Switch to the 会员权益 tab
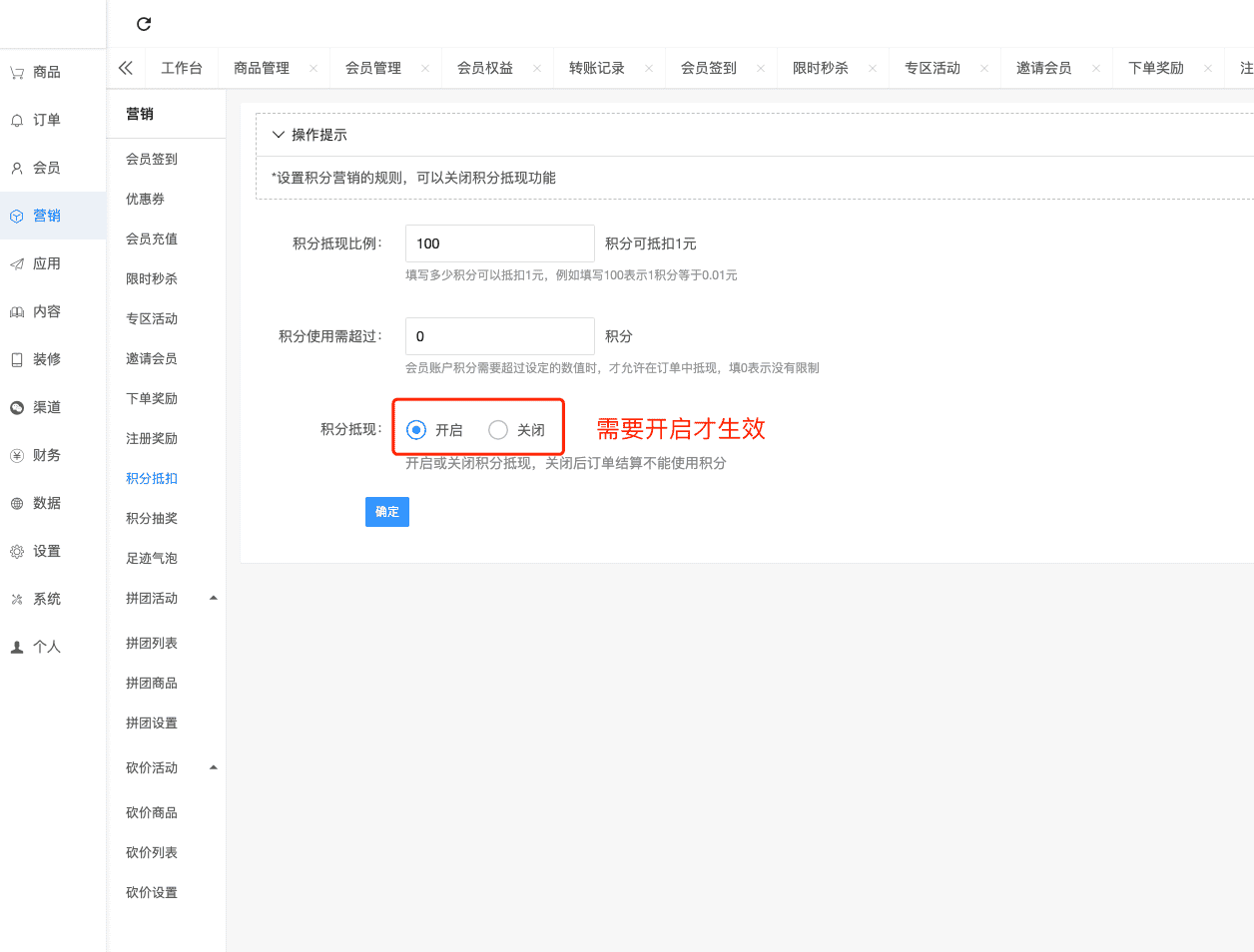Viewport: 1254px width, 952px height. (x=485, y=68)
